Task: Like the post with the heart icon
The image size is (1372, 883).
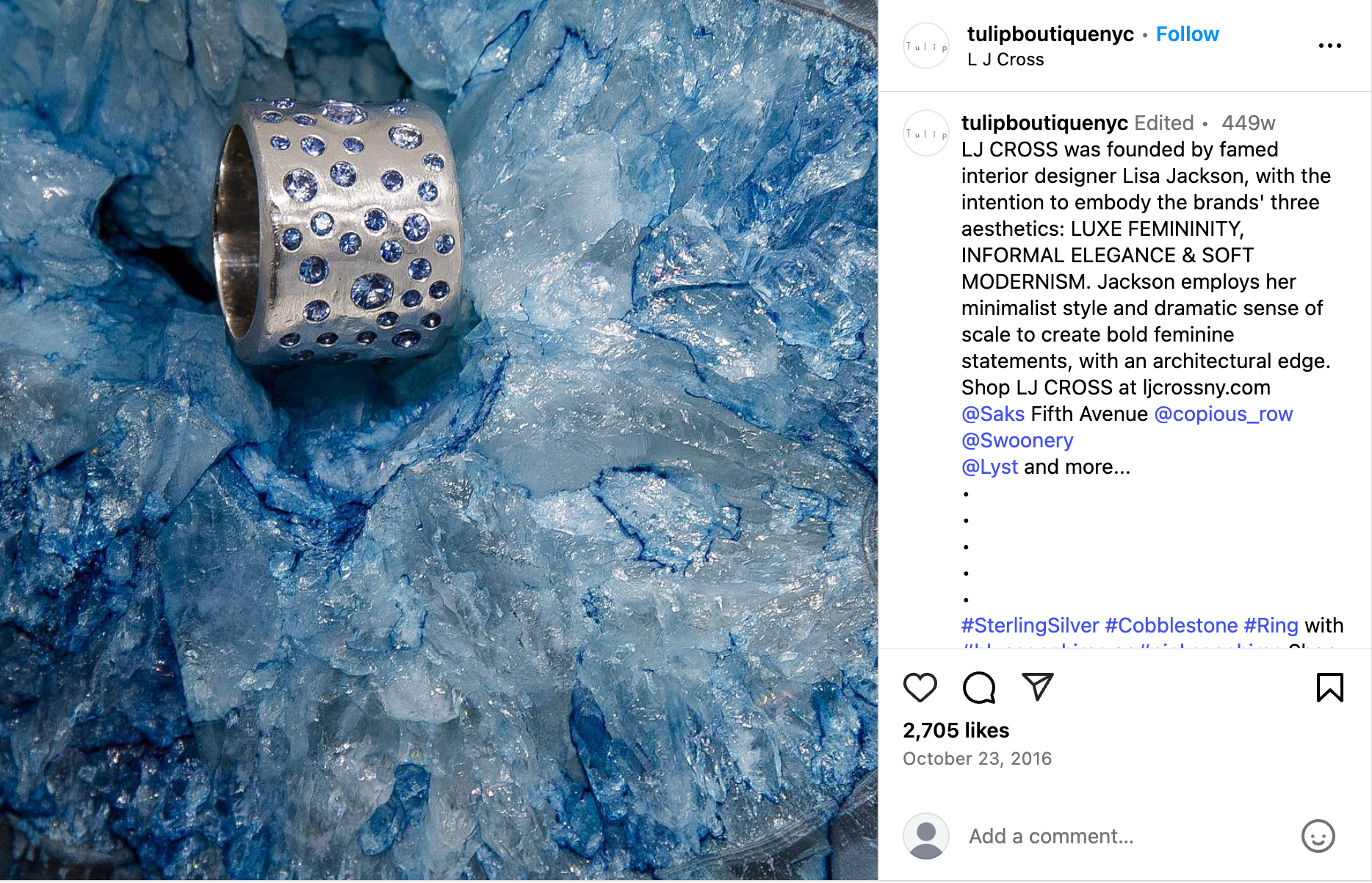Action: [920, 688]
